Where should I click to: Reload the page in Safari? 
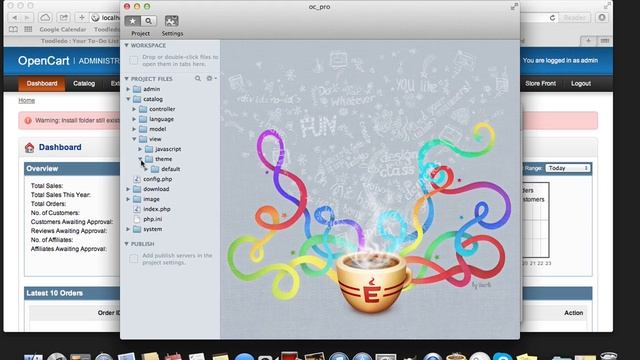tap(552, 18)
